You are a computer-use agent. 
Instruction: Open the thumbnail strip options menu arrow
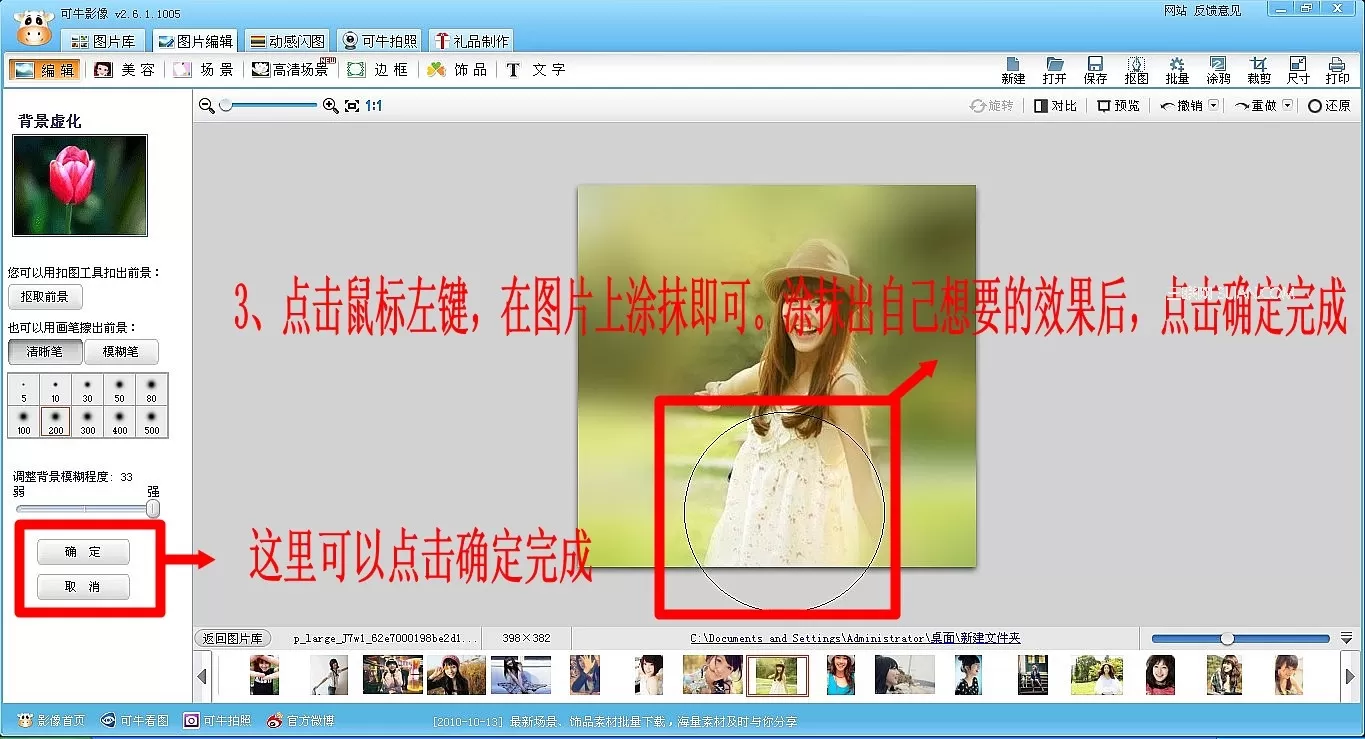click(1347, 638)
